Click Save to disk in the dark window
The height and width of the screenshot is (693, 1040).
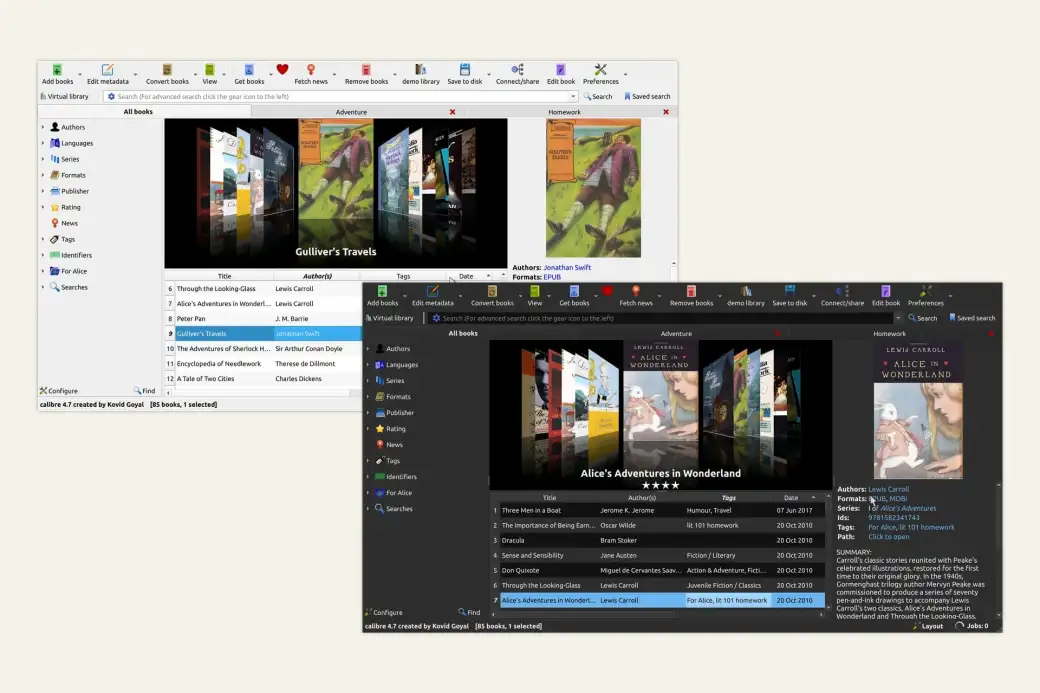tap(790, 296)
